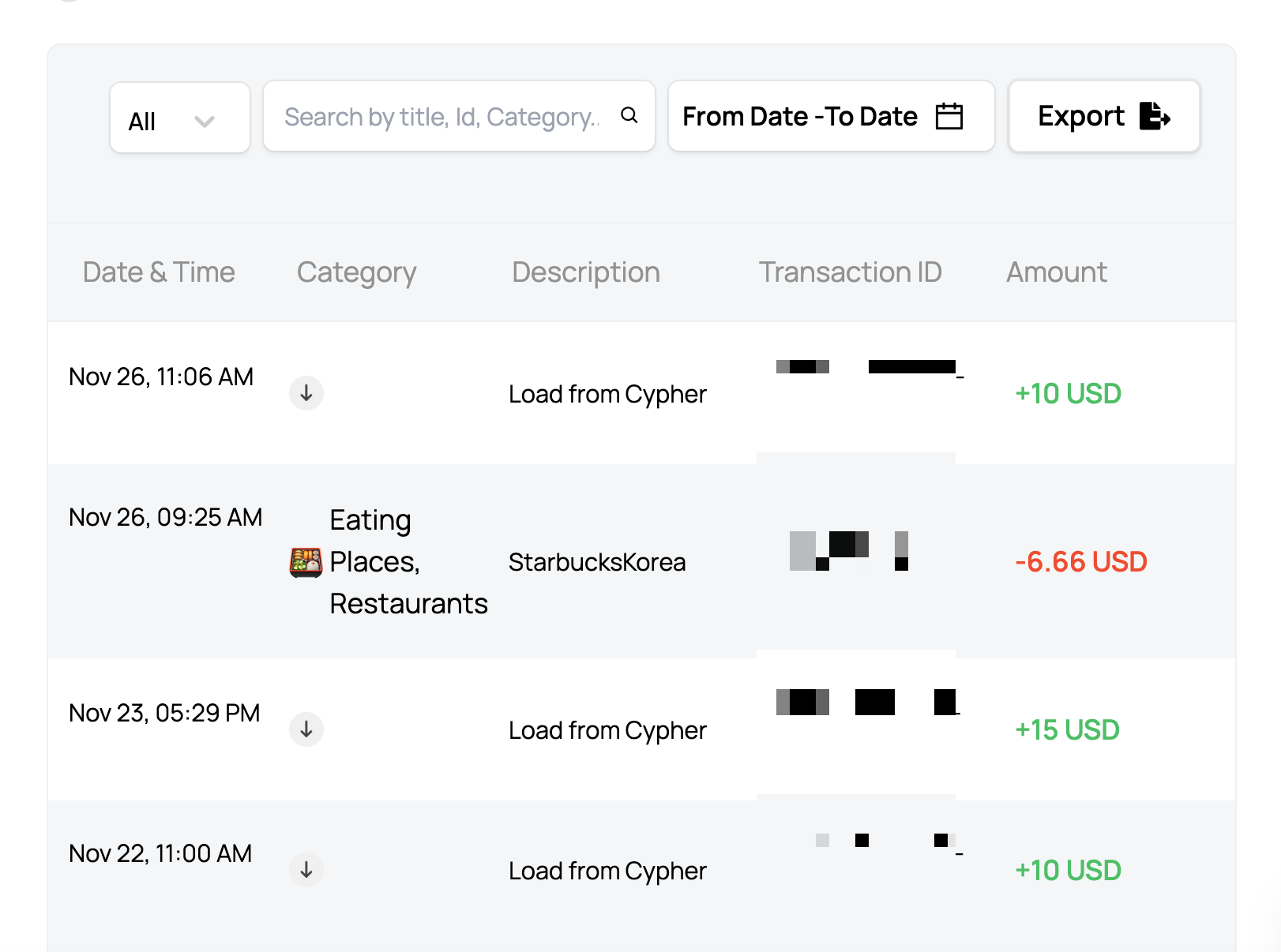Click the Export file icon
This screenshot has height=952, width=1281.
tap(1155, 116)
